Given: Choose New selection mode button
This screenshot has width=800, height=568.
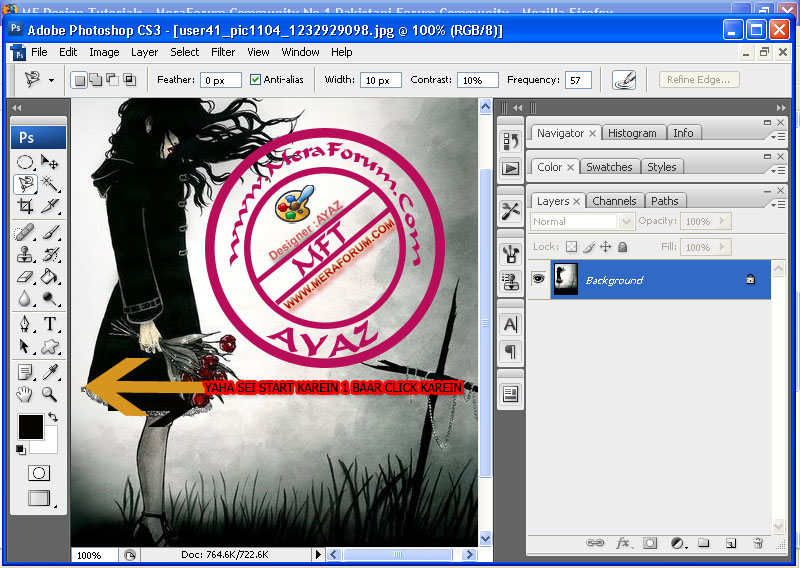Looking at the screenshot, I should coord(79,80).
